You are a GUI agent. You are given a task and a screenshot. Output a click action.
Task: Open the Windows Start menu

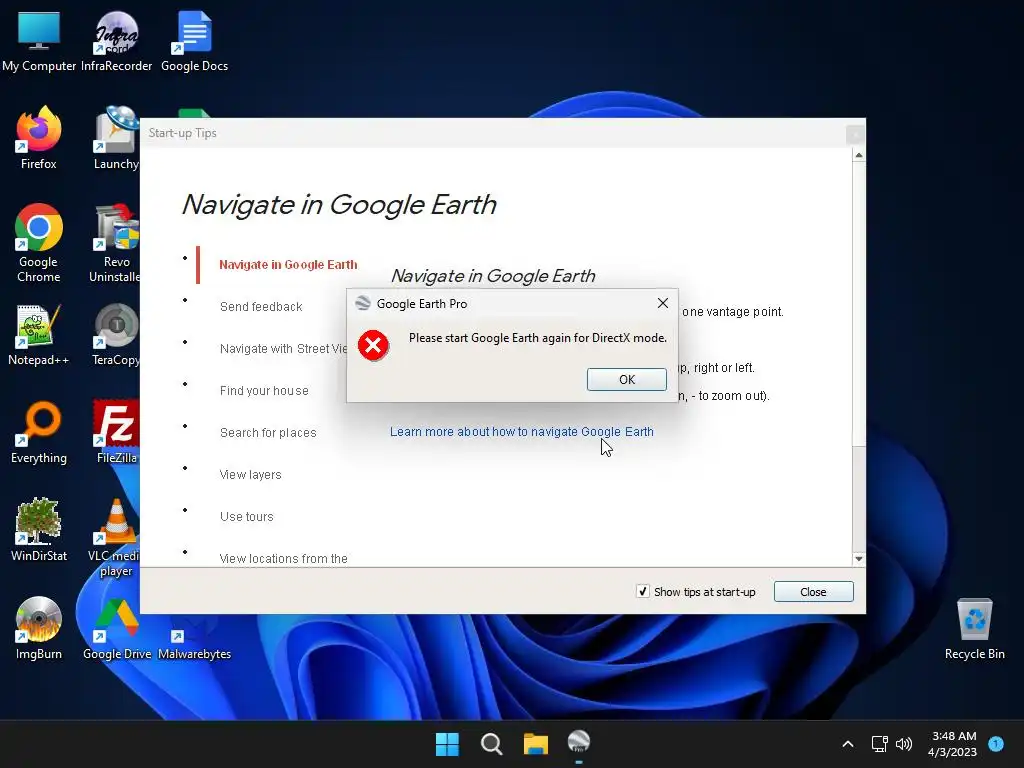point(447,744)
